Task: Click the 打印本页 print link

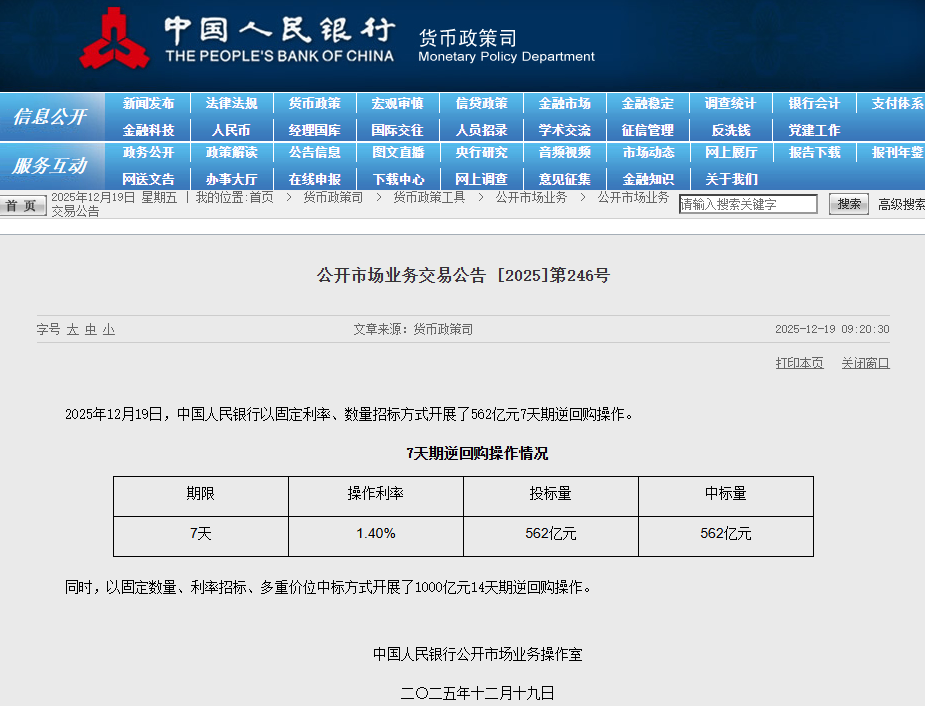Action: pyautogui.click(x=799, y=363)
